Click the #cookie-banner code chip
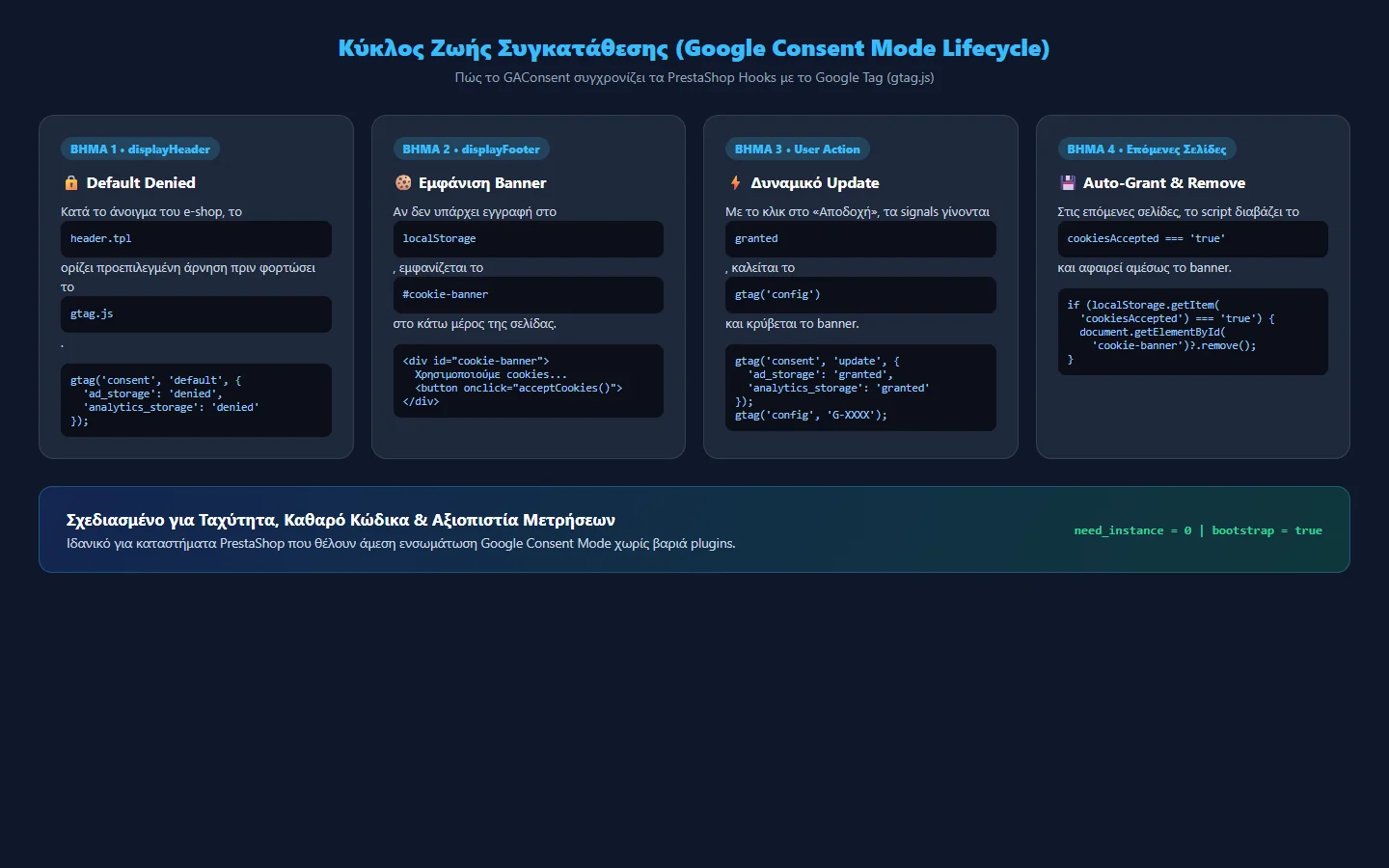Screen dimensions: 1389x868 coord(529,295)
